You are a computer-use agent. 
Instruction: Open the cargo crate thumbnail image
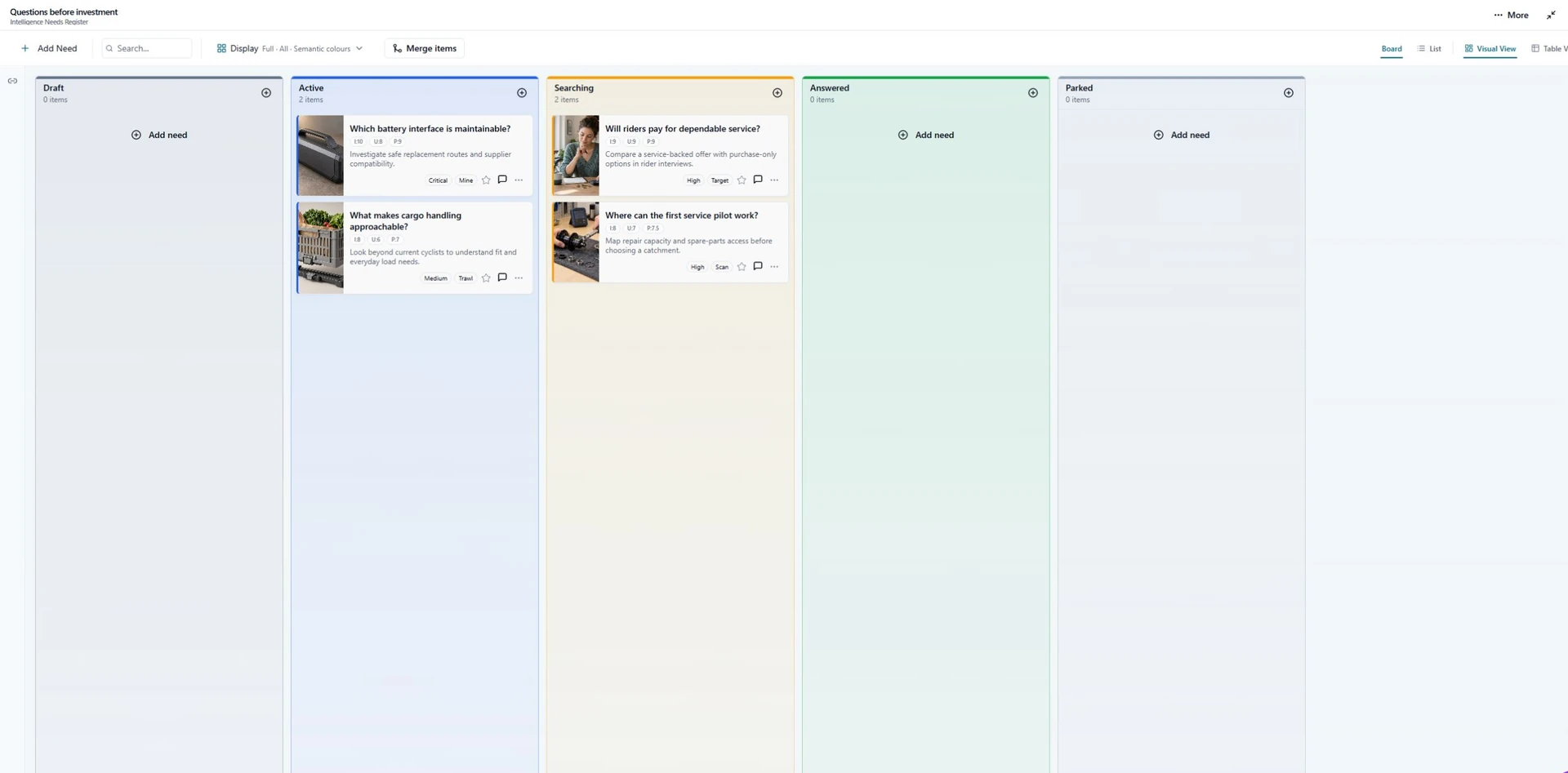[x=320, y=248]
